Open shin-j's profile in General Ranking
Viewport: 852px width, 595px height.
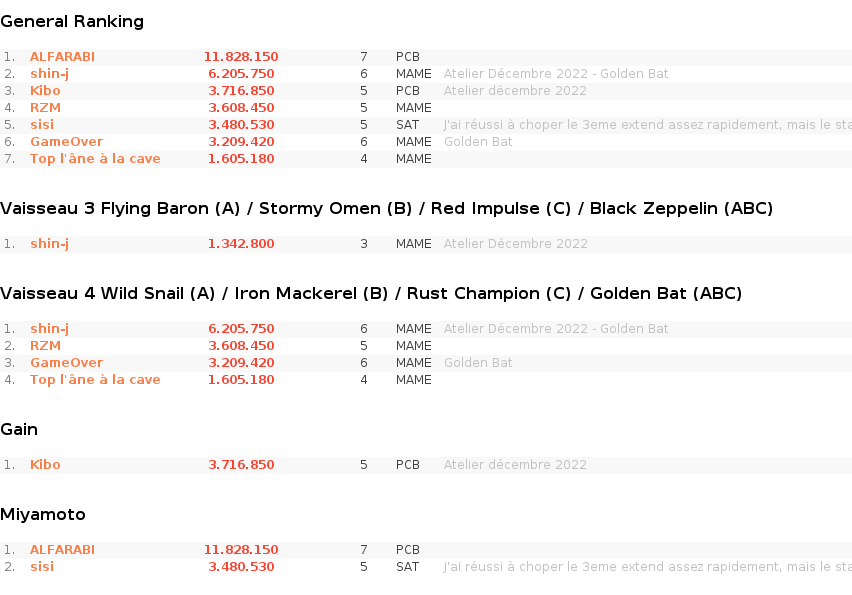[x=49, y=74]
